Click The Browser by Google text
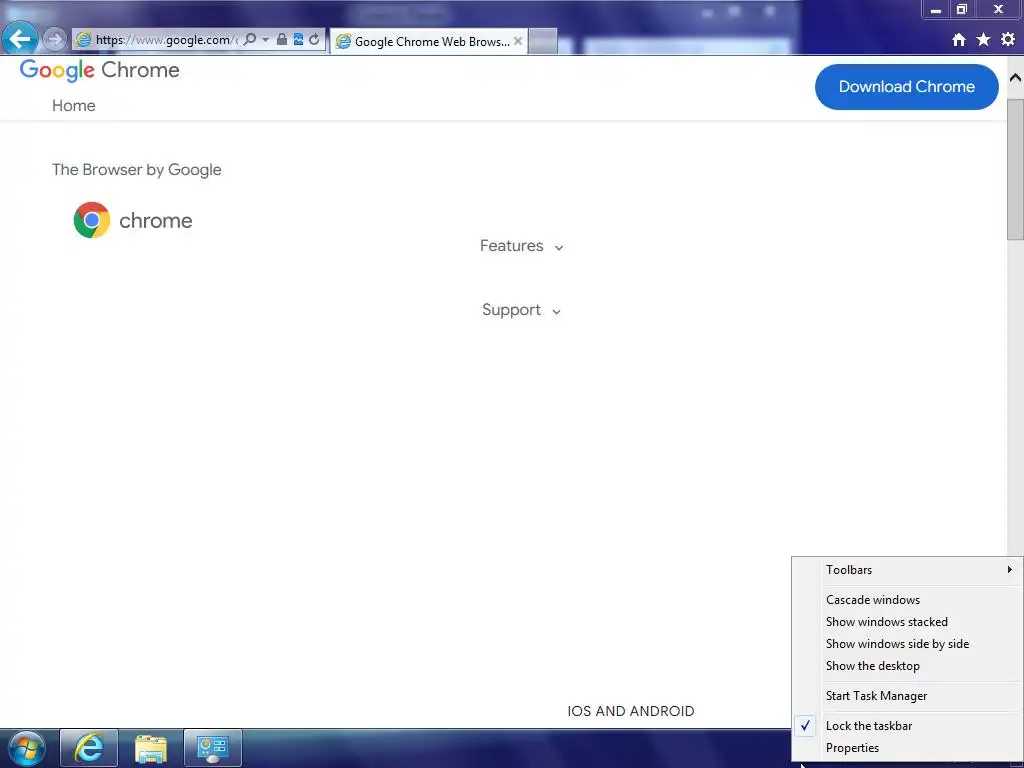This screenshot has width=1024, height=768. click(136, 170)
